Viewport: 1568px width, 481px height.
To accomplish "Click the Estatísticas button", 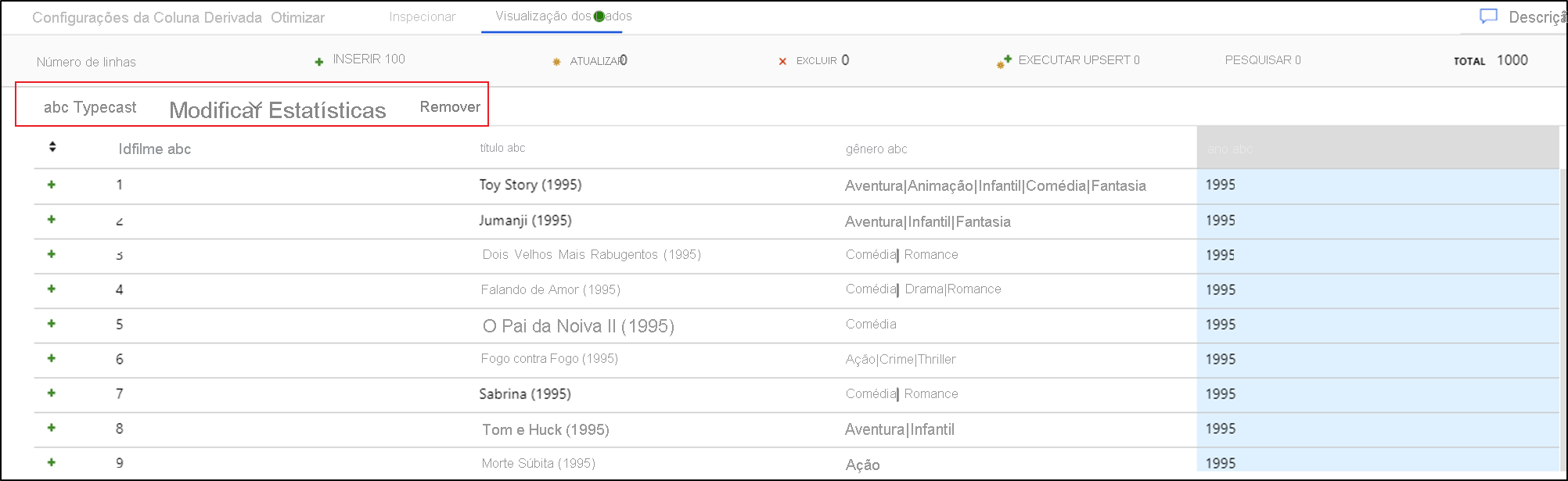I will pyautogui.click(x=327, y=110).
